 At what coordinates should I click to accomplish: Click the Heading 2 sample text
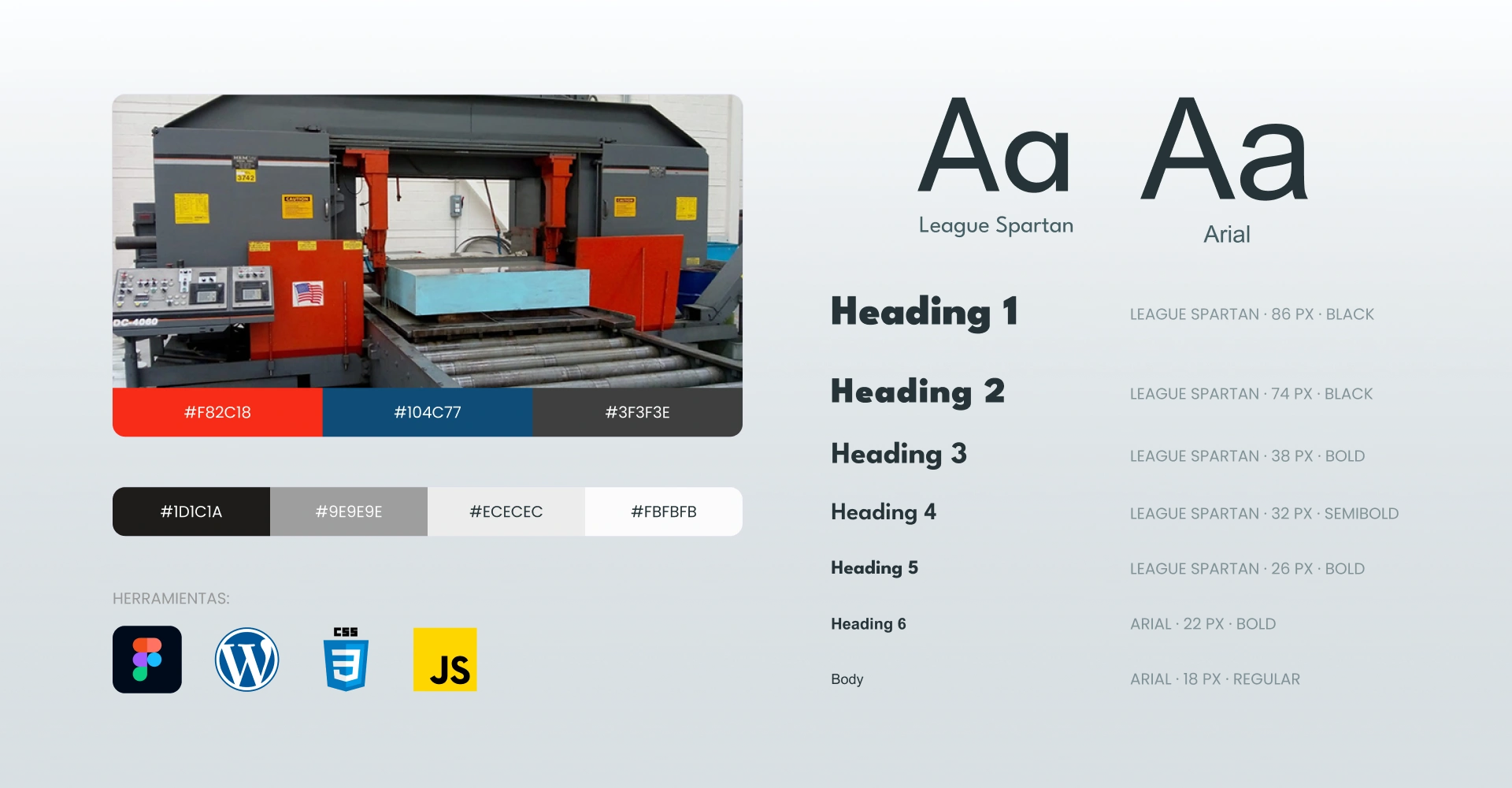click(x=917, y=392)
